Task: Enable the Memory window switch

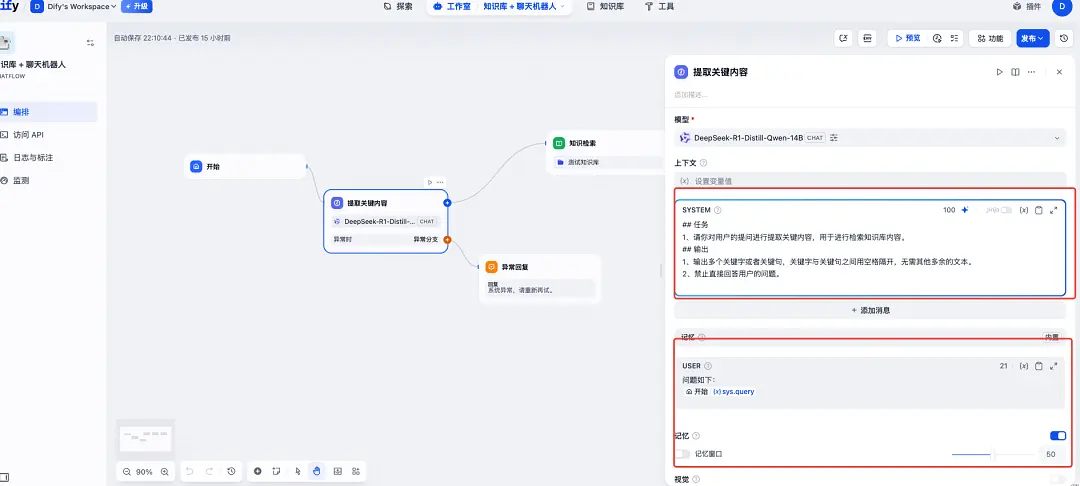Action: coord(682,454)
